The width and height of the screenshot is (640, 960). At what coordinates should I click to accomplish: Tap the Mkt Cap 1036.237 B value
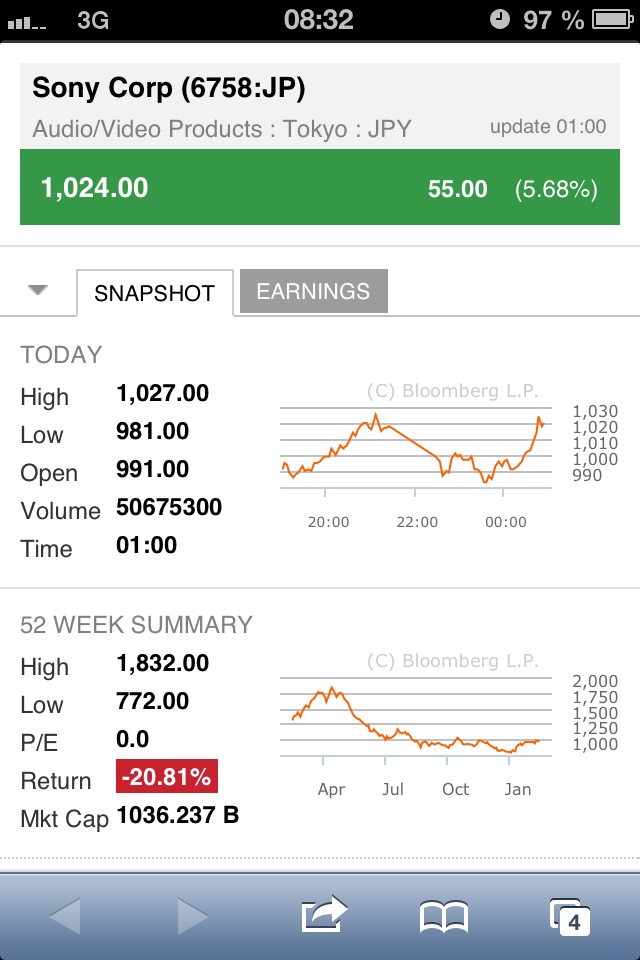pyautogui.click(x=178, y=816)
